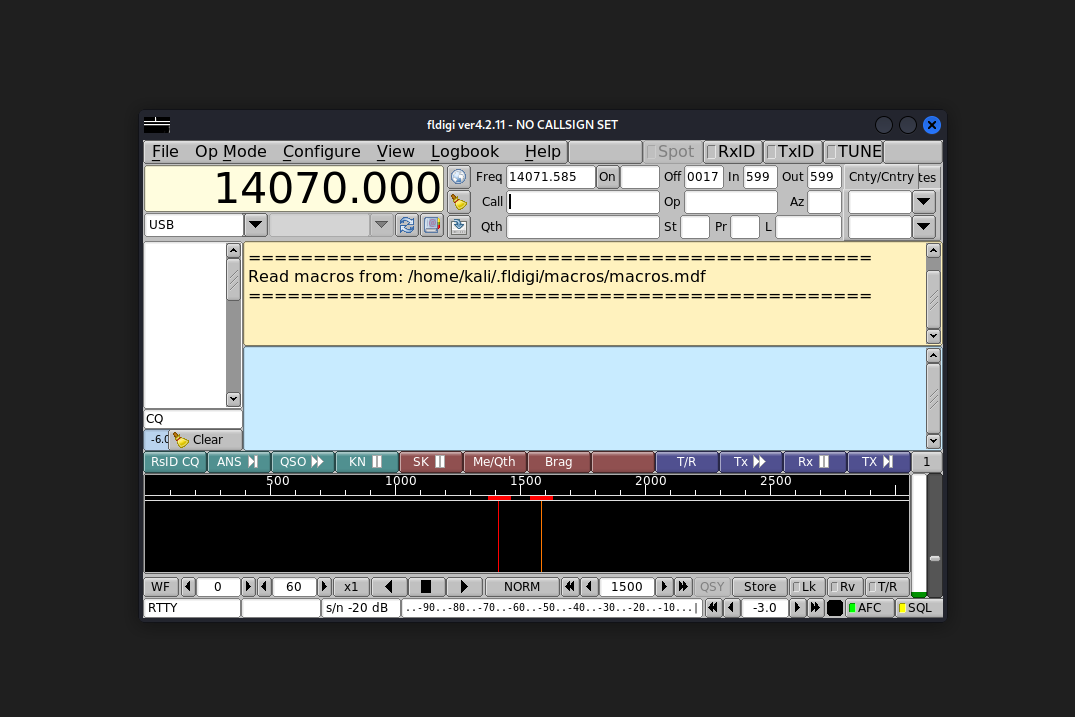The image size is (1075, 717).
Task: Fast increase cursor frequency after 1500
Action: click(683, 587)
